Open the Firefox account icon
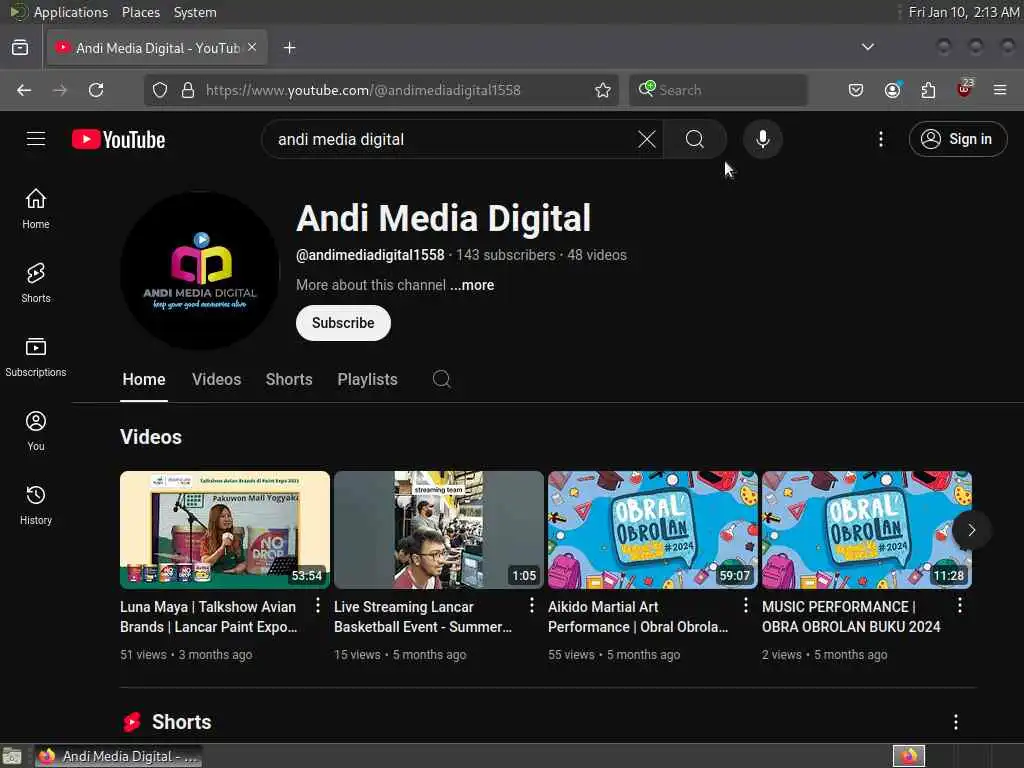 (x=892, y=90)
